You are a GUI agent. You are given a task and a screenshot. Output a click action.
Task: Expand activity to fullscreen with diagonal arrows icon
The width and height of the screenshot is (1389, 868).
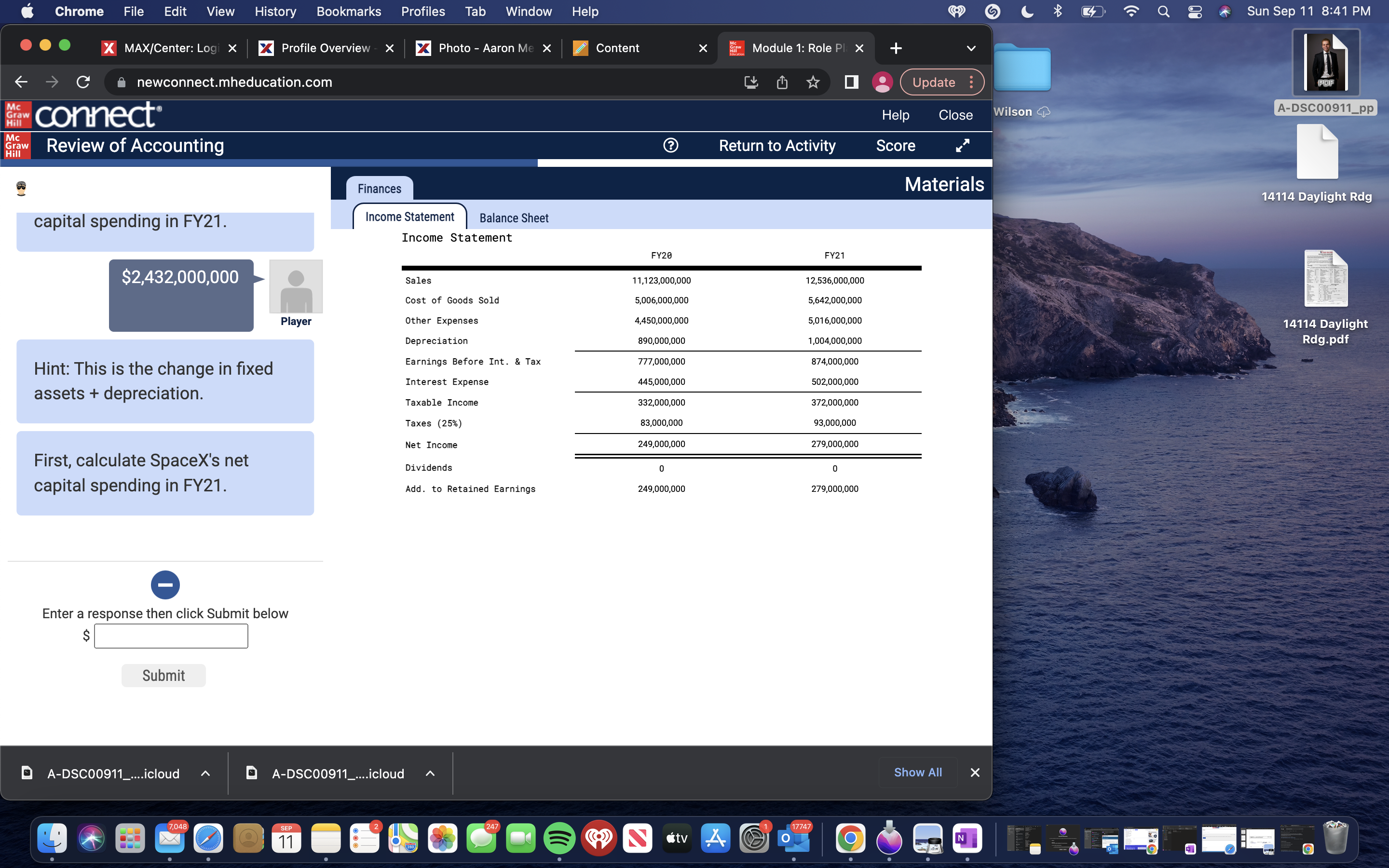coord(962,145)
